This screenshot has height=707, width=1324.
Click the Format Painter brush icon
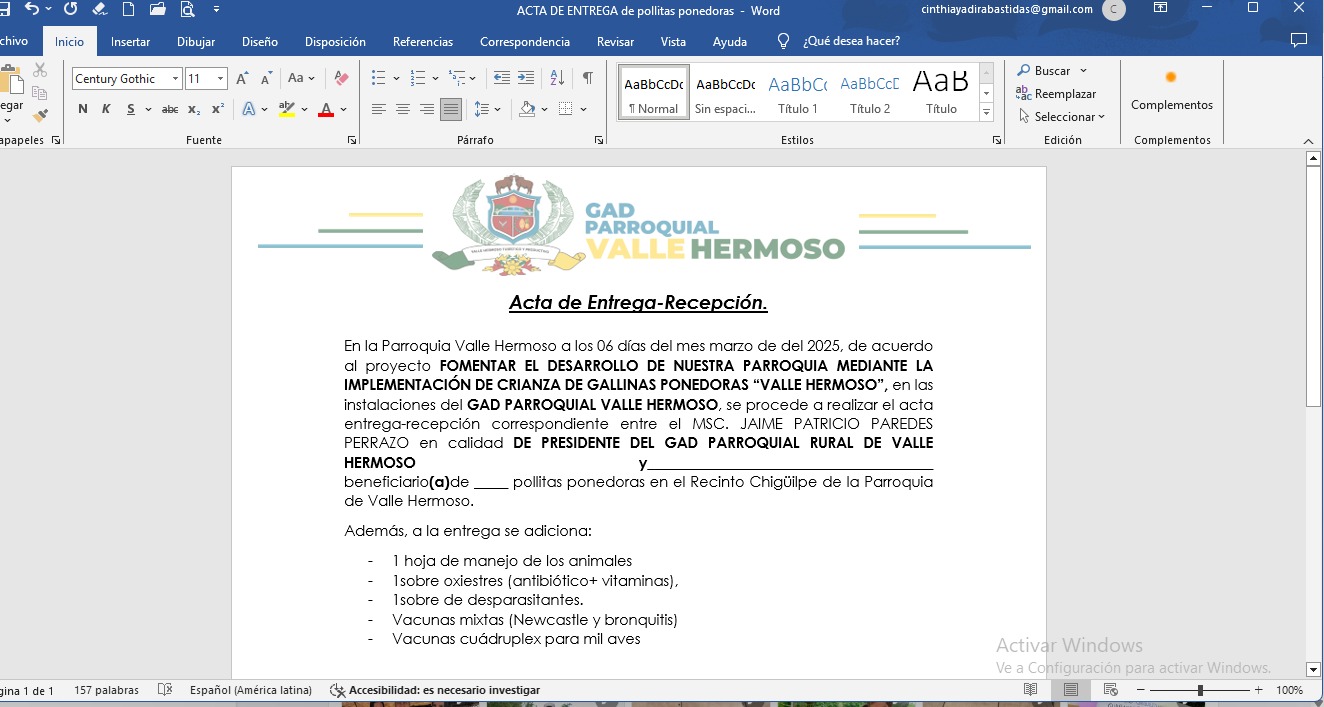click(40, 116)
